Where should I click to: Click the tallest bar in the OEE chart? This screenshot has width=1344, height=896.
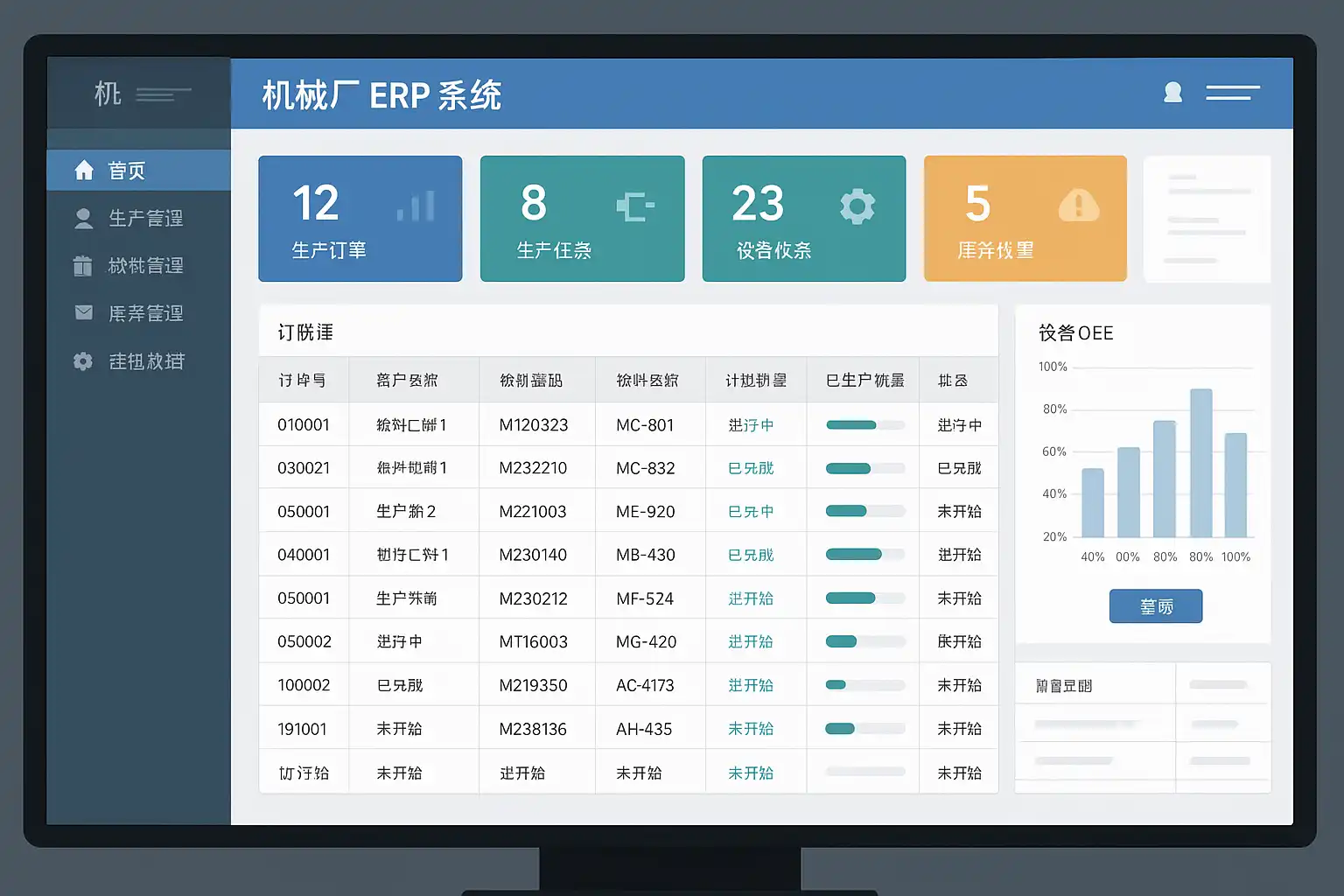tap(1201, 463)
